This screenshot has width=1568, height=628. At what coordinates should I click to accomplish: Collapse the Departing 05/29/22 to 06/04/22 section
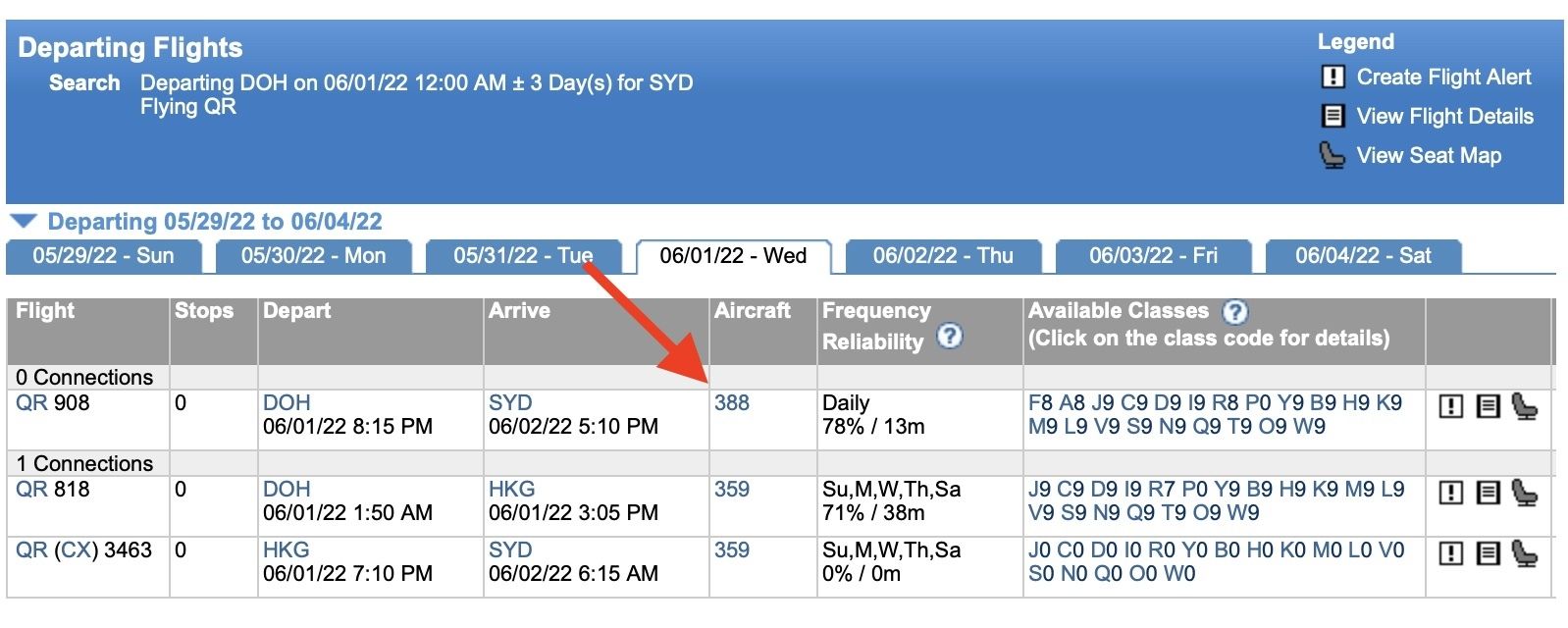pos(24,221)
